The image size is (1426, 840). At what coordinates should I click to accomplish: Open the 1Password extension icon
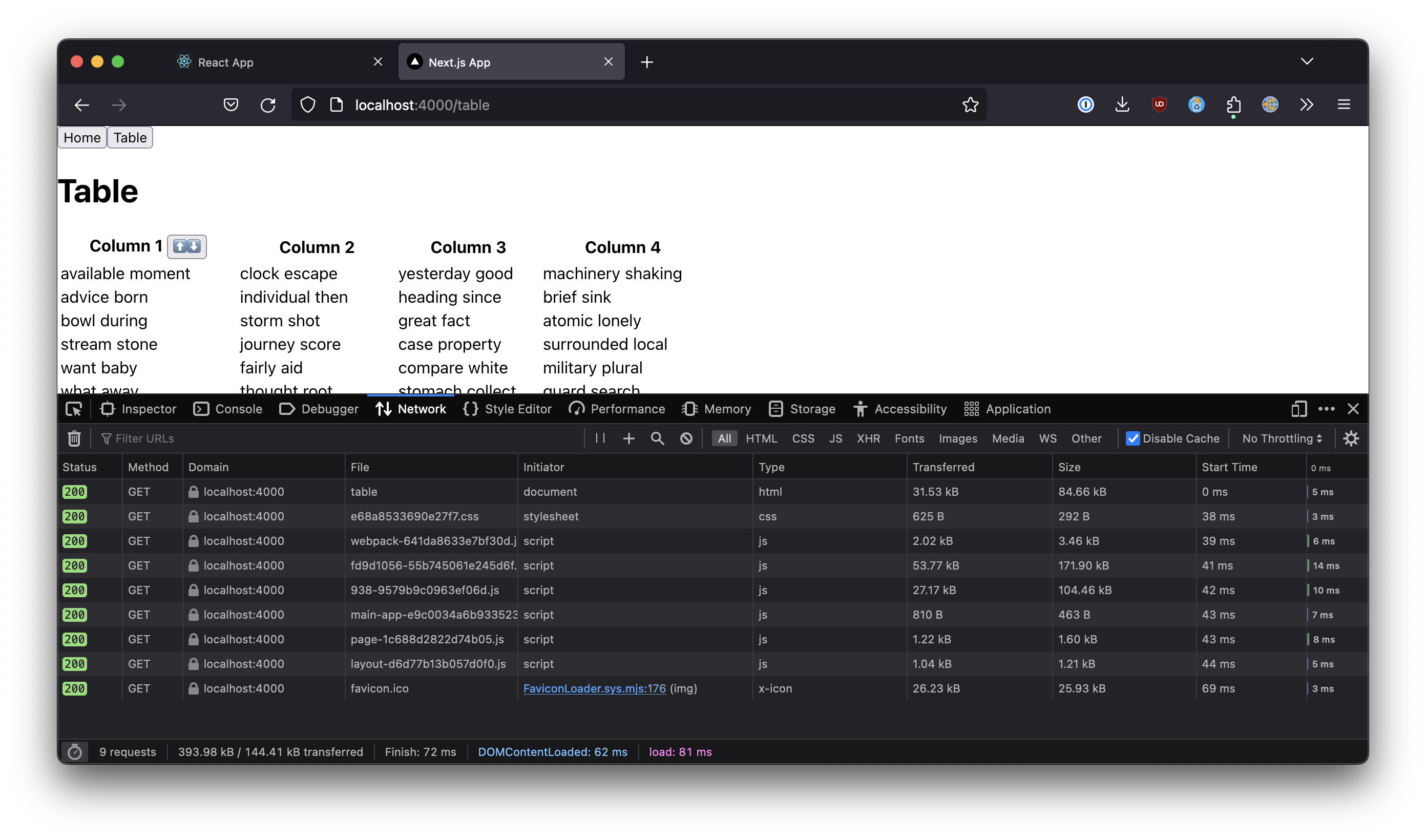(x=1085, y=104)
